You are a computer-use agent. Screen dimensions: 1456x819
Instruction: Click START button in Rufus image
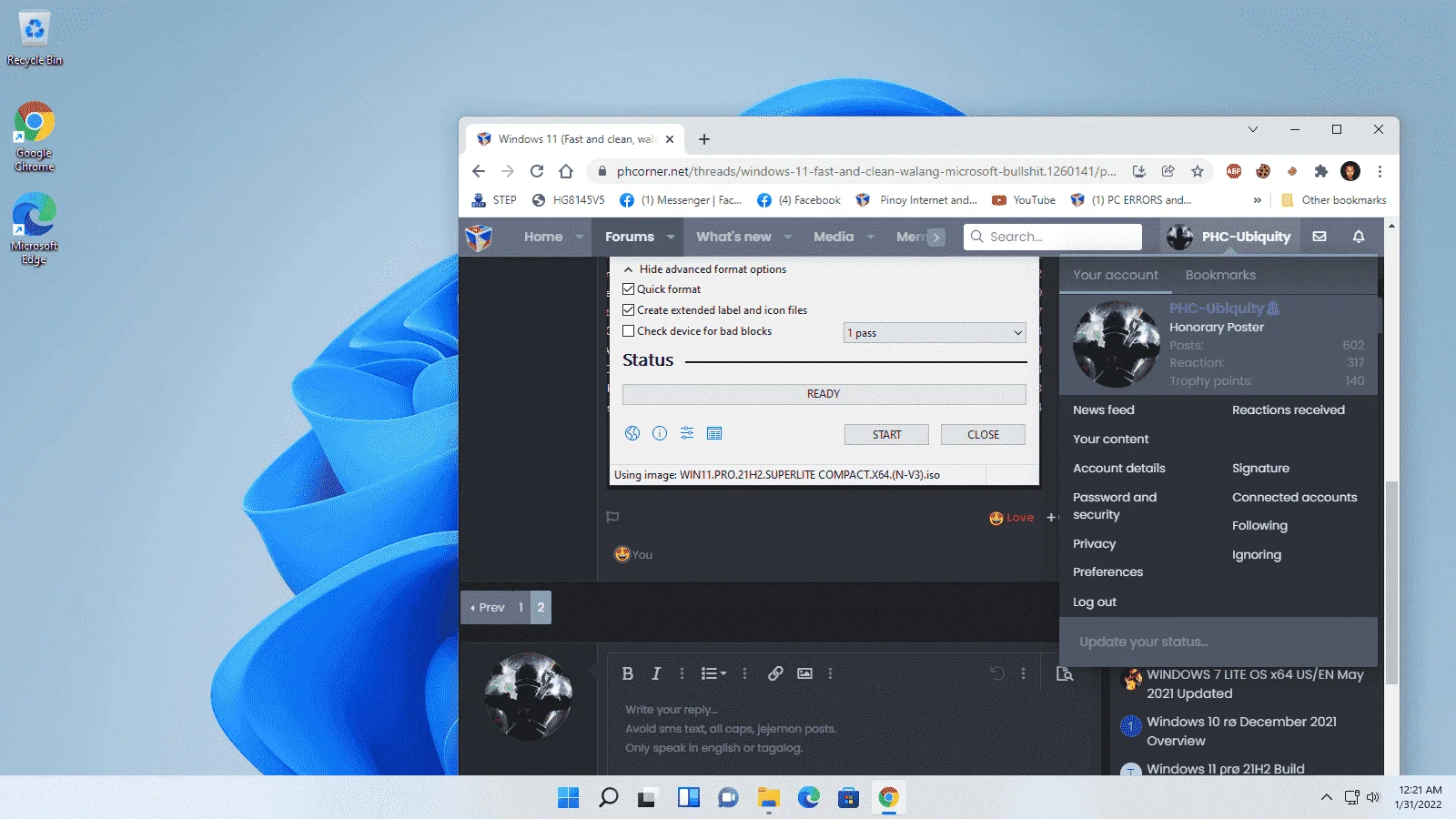coord(886,435)
